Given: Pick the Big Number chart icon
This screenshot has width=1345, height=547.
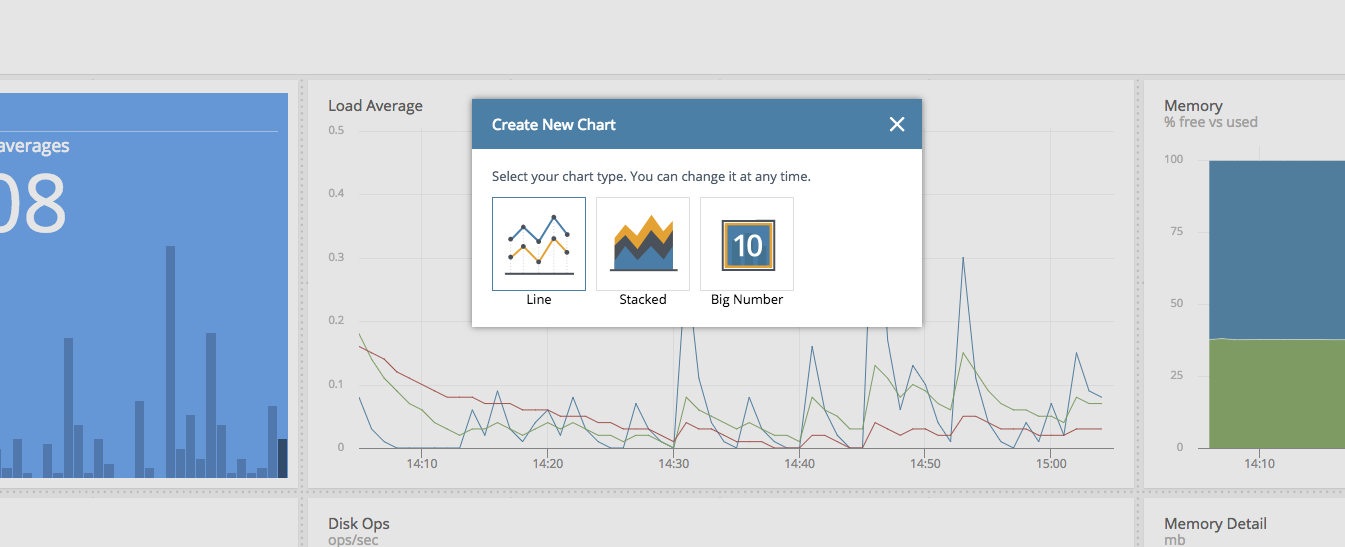Looking at the screenshot, I should tap(747, 244).
